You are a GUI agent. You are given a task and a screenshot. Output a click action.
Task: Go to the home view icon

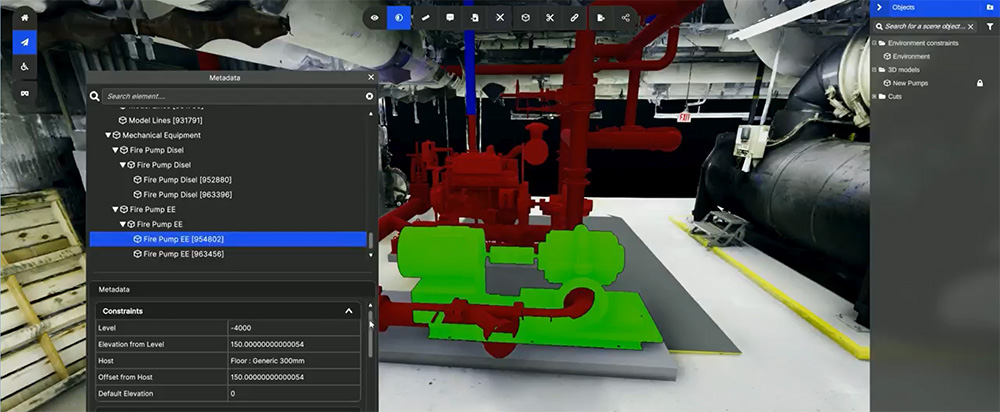(25, 18)
